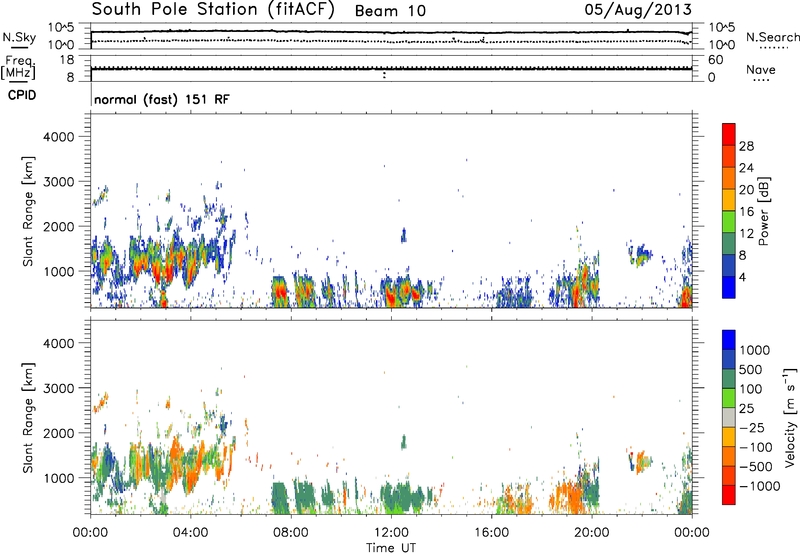Click the '08:00' time axis label
Screen dimensions: 800x554
pyautogui.click(x=290, y=533)
